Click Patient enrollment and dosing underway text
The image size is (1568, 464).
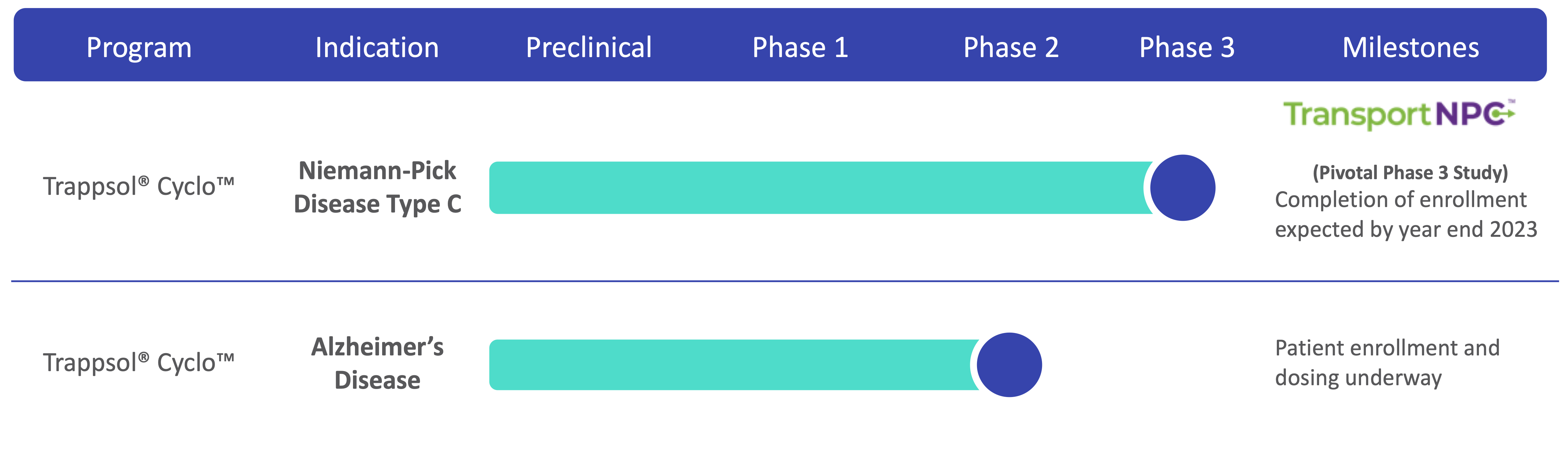tap(1387, 363)
